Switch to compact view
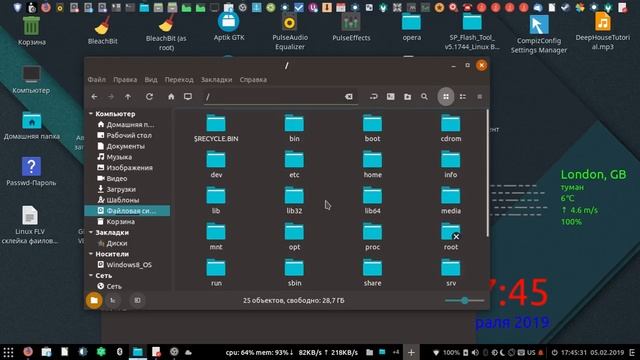This screenshot has height=360, width=640. click(x=480, y=97)
